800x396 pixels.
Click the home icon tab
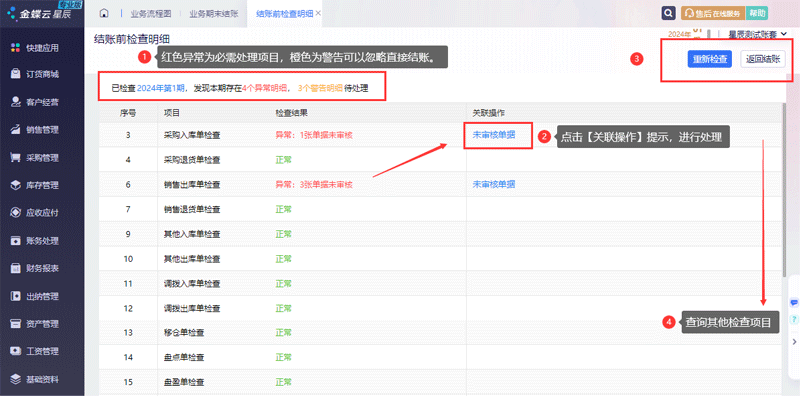104,14
